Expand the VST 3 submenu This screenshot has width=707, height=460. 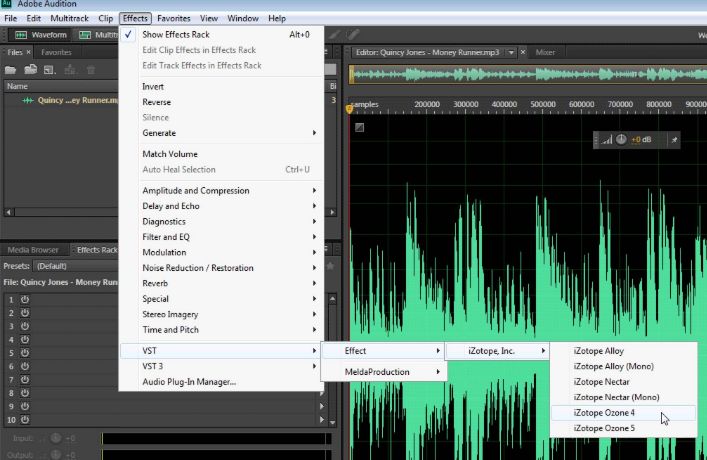coord(221,366)
